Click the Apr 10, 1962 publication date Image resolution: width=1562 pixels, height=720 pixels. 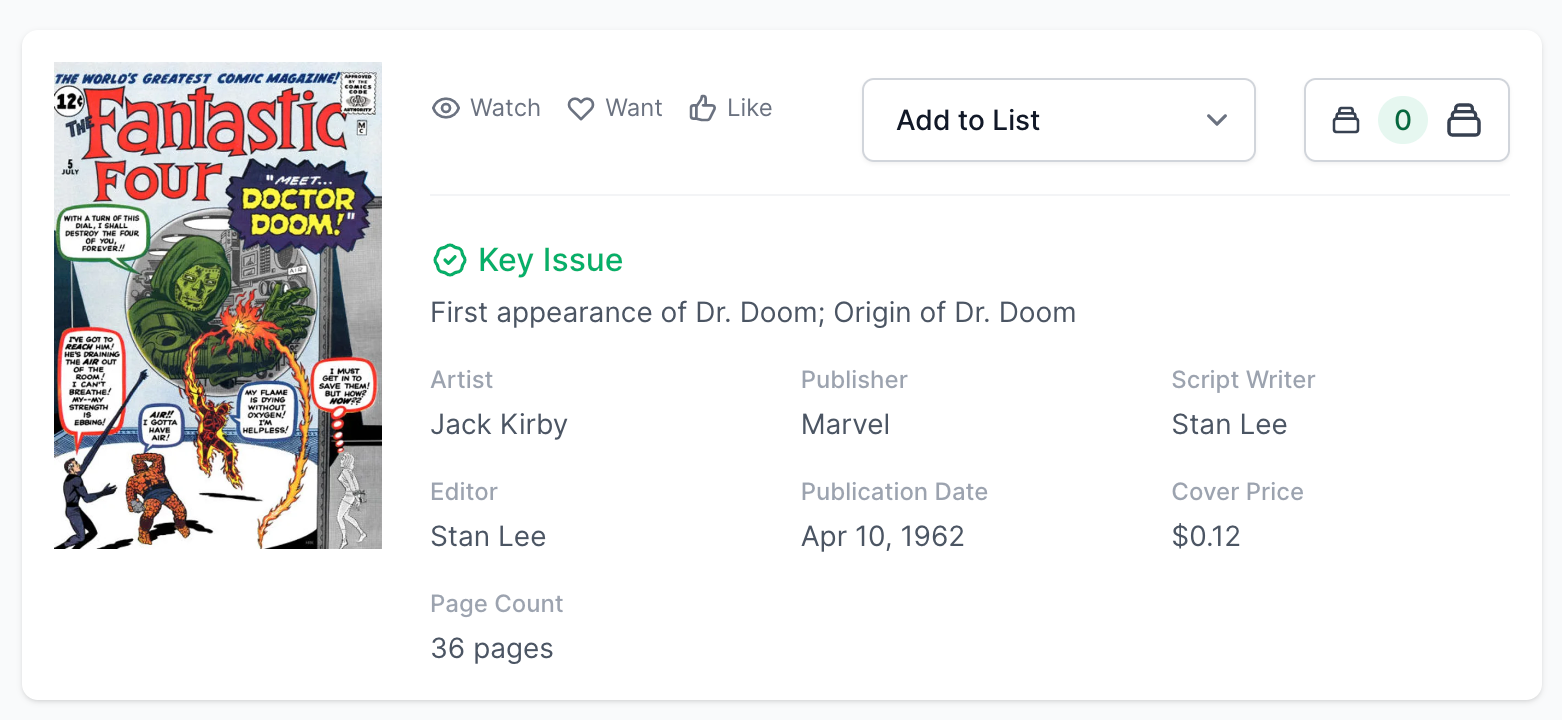click(x=882, y=536)
